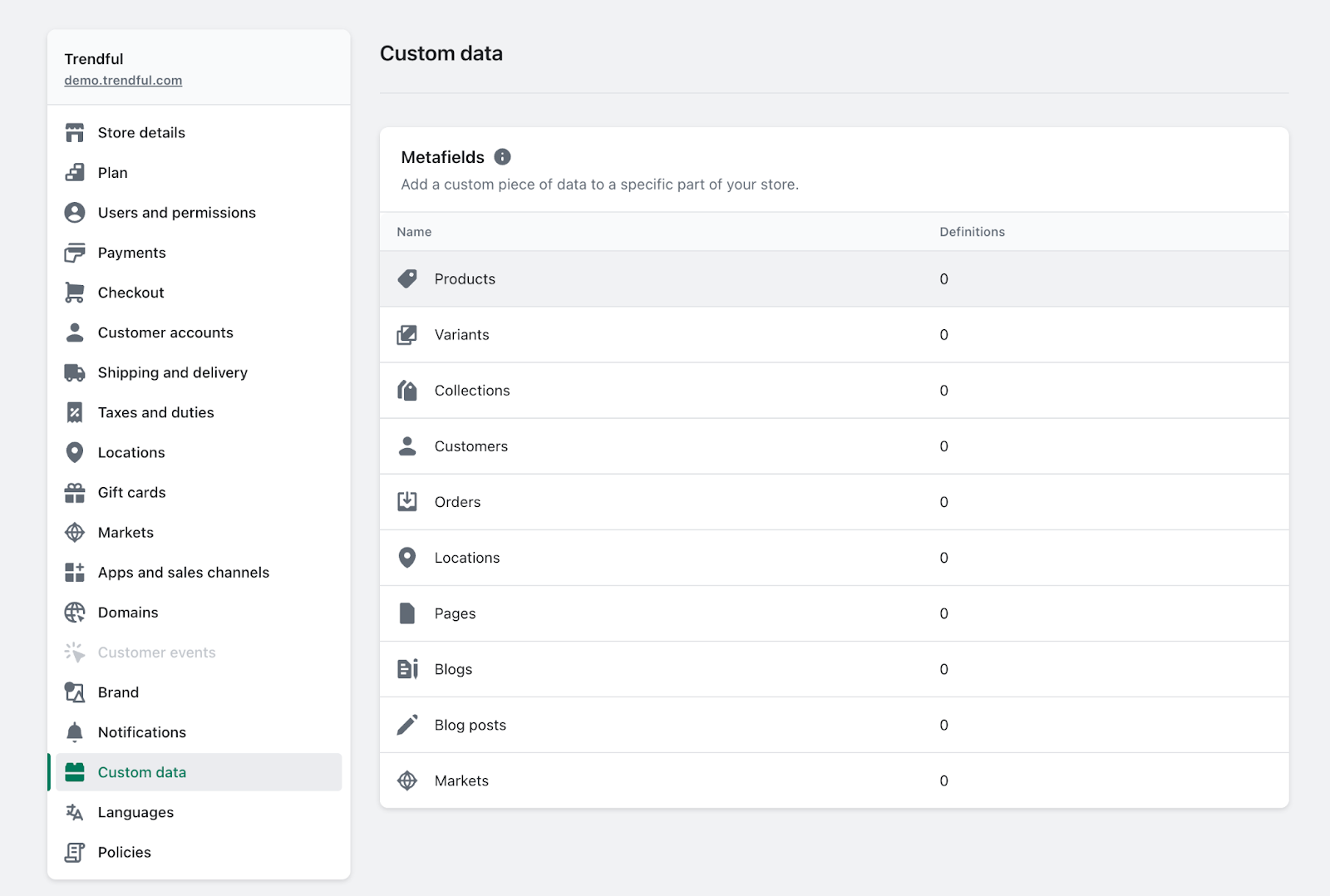The height and width of the screenshot is (896, 1330).
Task: Click the Policies scroll icon
Action: [x=75, y=852]
